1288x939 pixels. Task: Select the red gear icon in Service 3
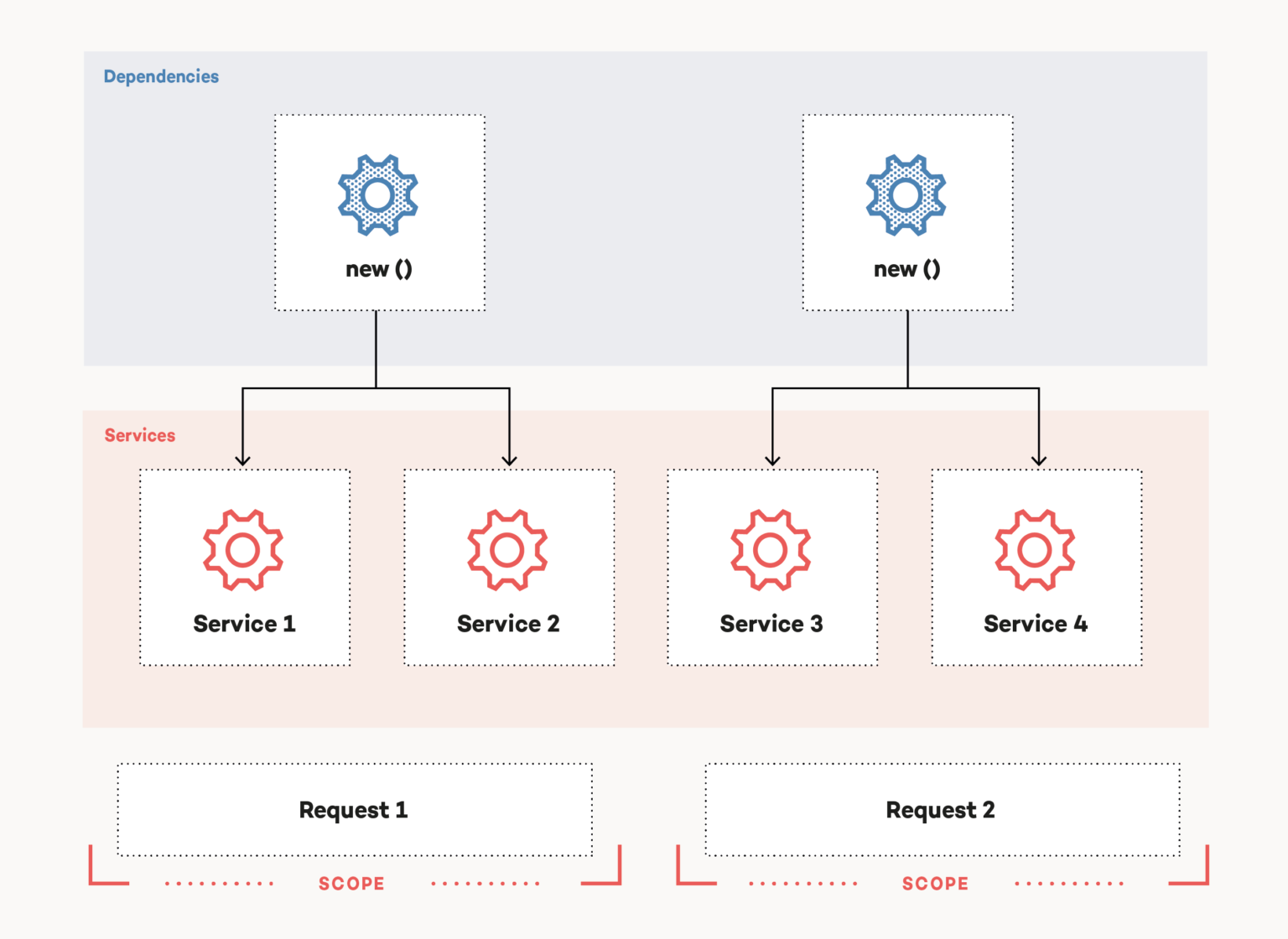pos(771,549)
